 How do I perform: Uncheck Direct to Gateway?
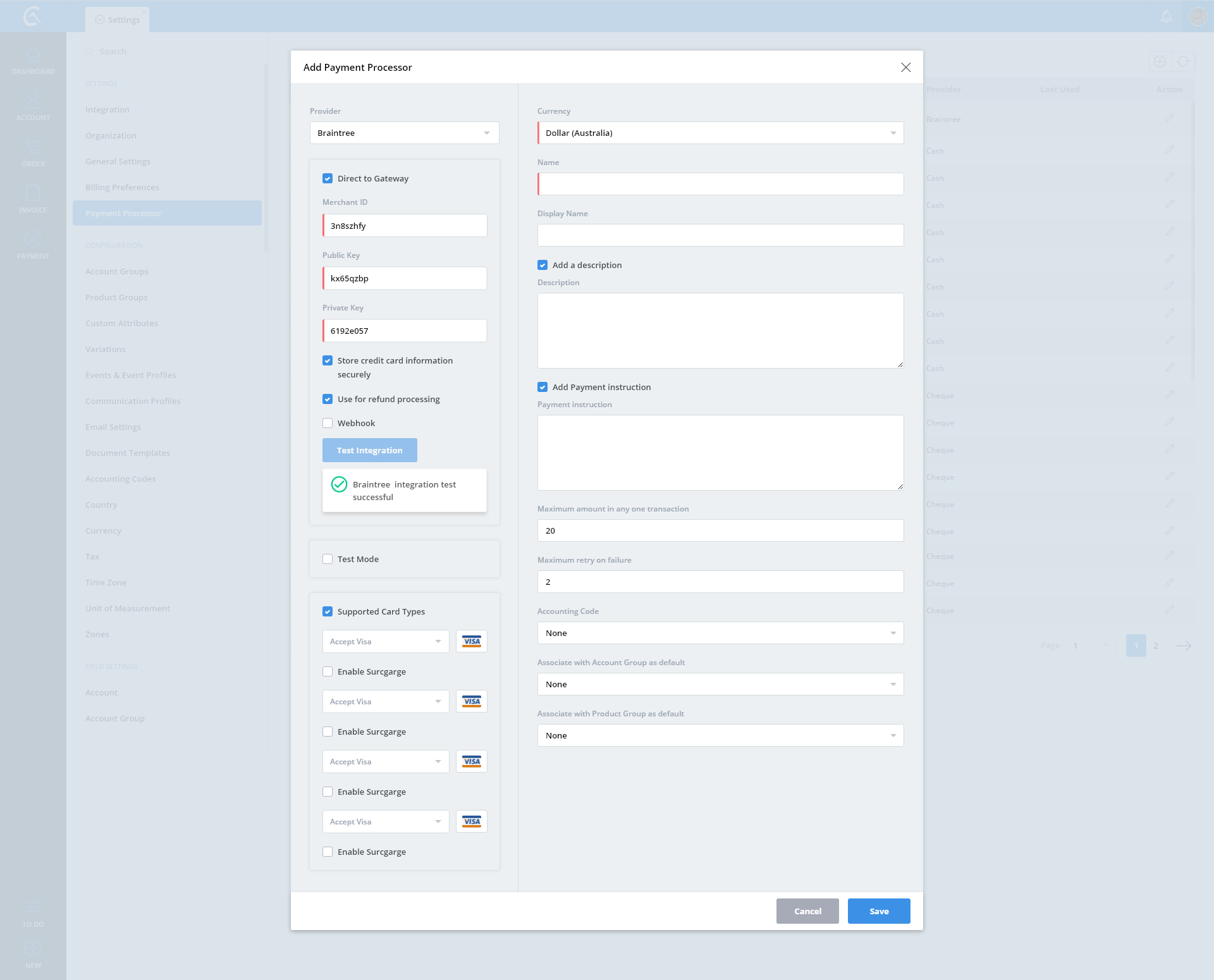point(328,178)
